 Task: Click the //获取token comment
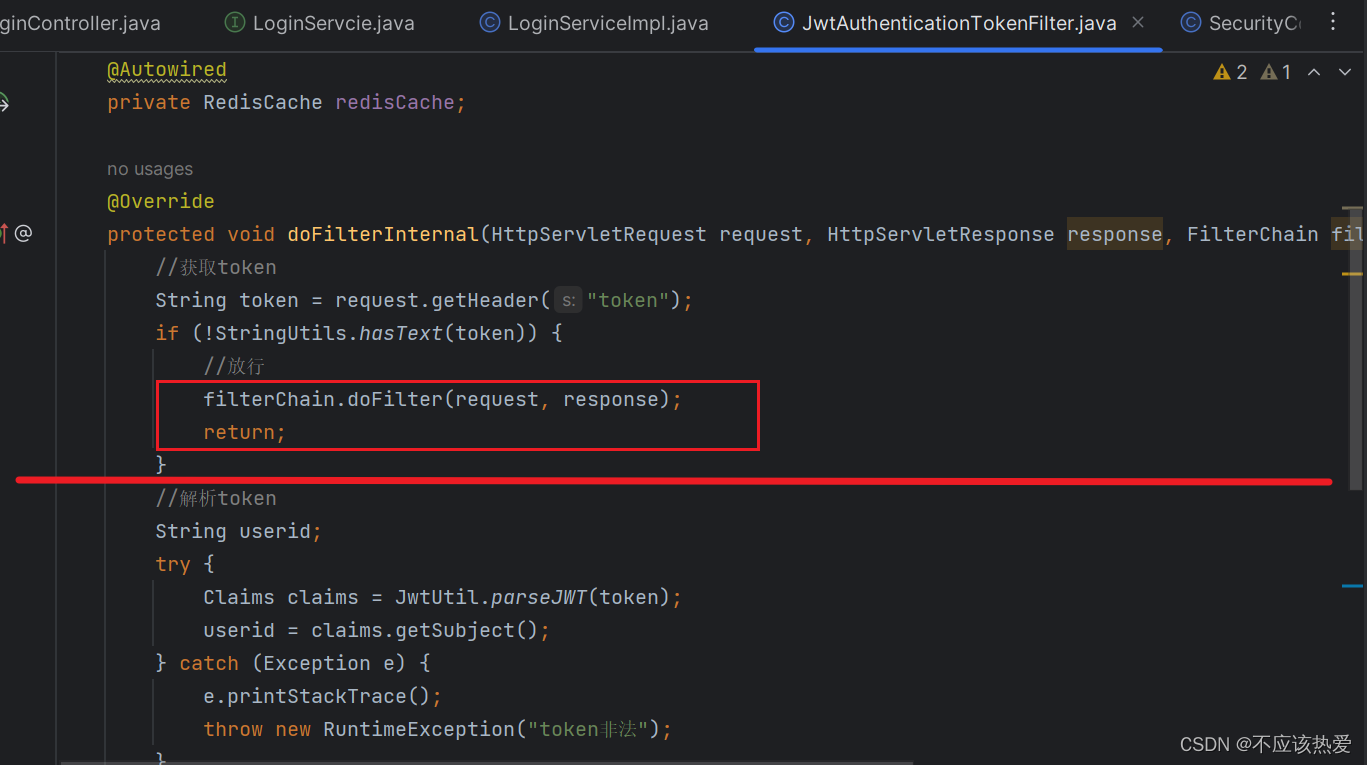click(216, 267)
